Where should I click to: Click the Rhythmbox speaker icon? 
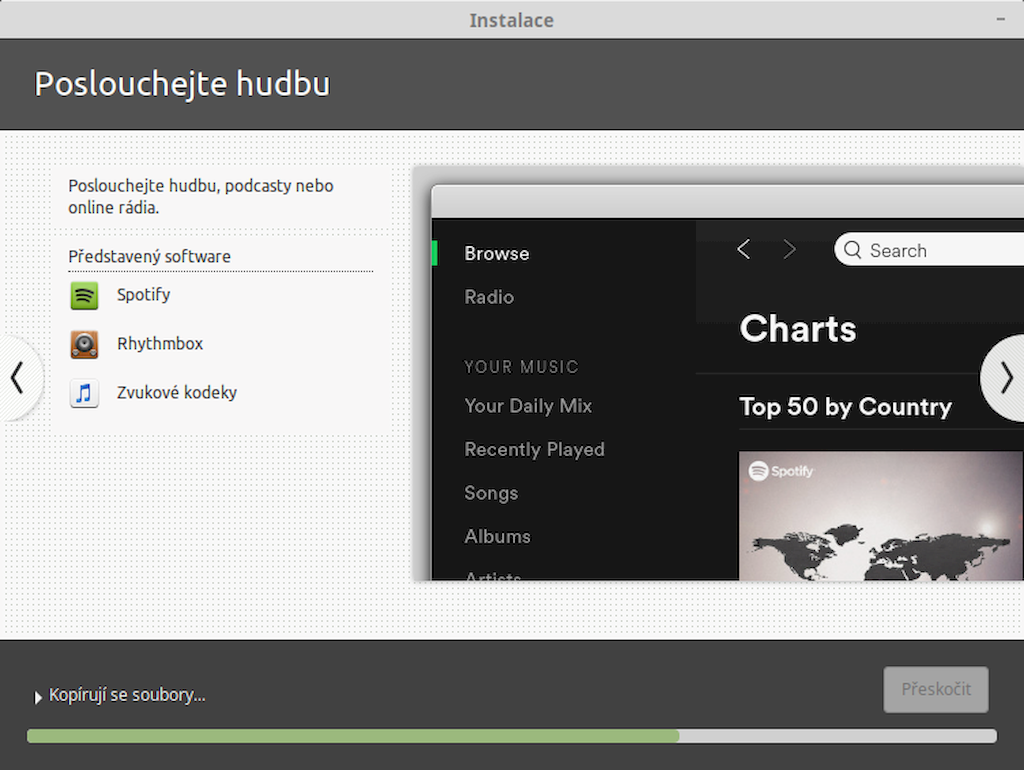[84, 344]
